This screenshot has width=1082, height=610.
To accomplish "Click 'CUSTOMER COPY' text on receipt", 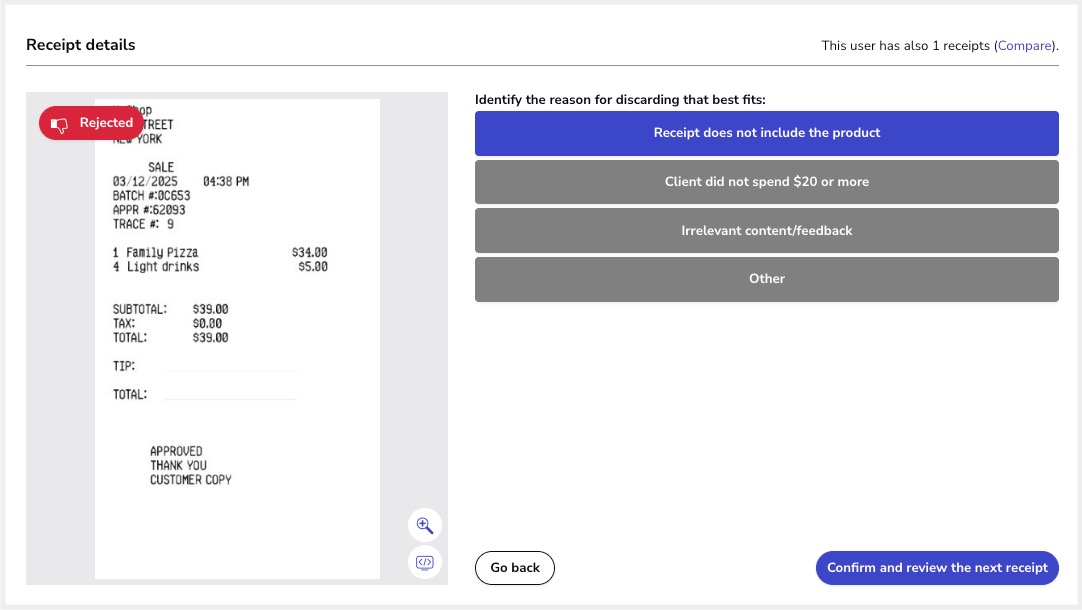I will click(x=190, y=480).
